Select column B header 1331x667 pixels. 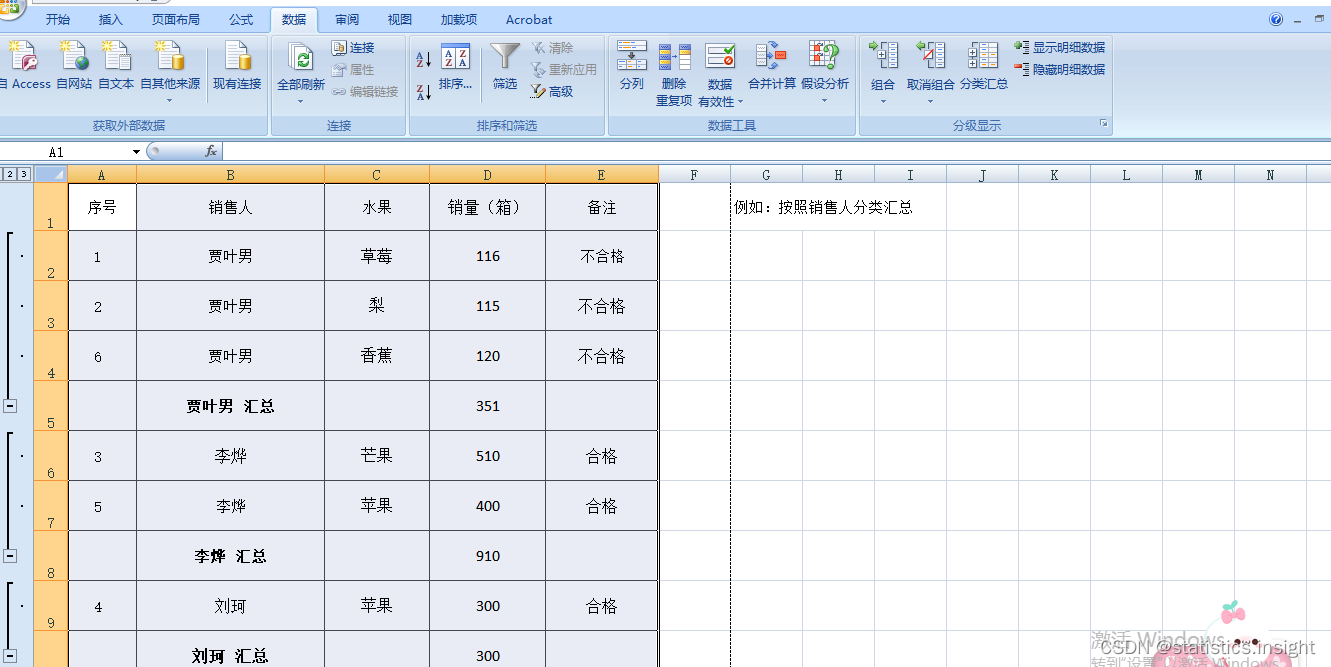(230, 175)
